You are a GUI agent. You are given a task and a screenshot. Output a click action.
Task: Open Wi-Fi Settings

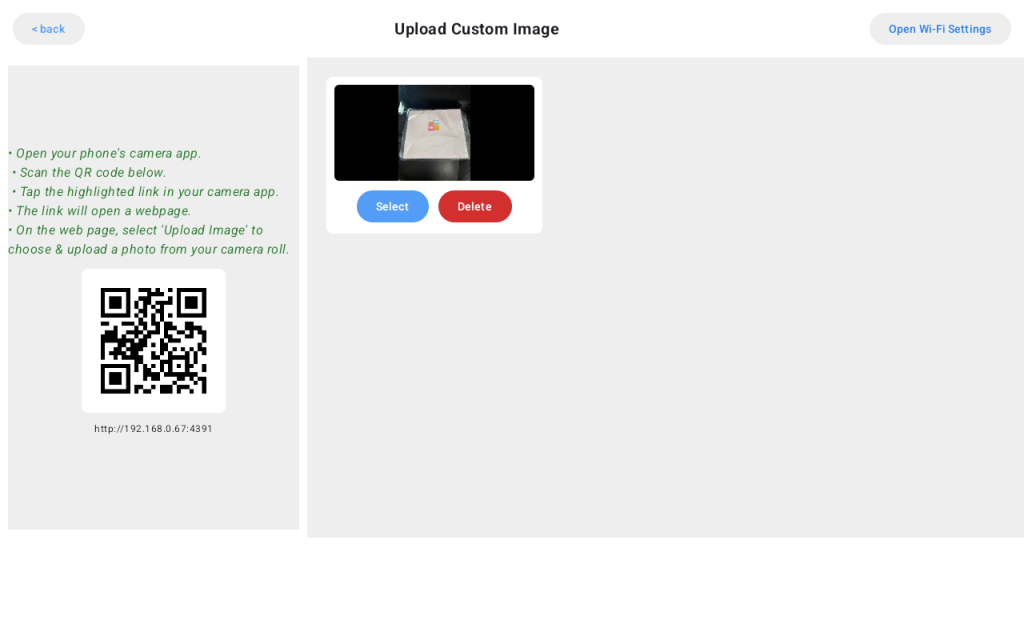coord(940,29)
